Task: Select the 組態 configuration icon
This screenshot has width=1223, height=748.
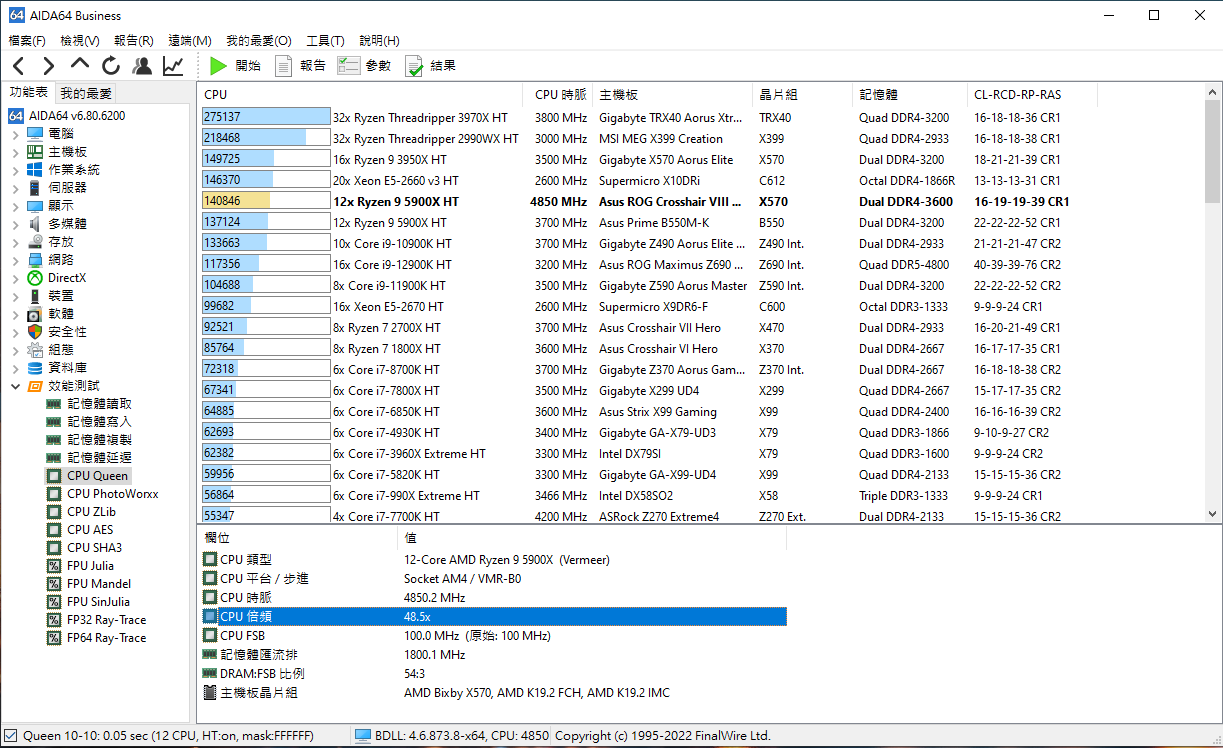Action: click(x=35, y=350)
